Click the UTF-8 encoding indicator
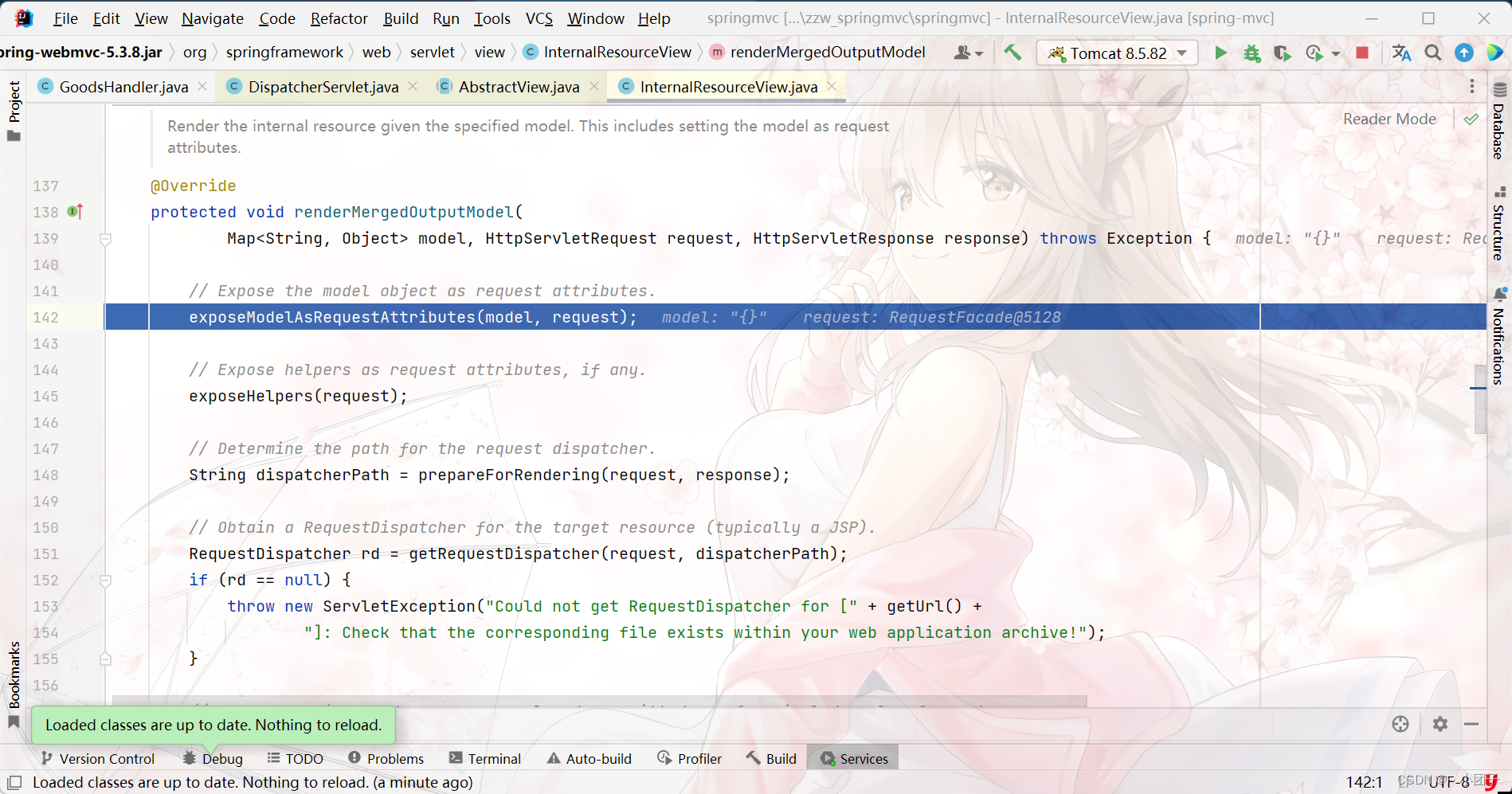Viewport: 1512px width, 794px height. click(1448, 782)
